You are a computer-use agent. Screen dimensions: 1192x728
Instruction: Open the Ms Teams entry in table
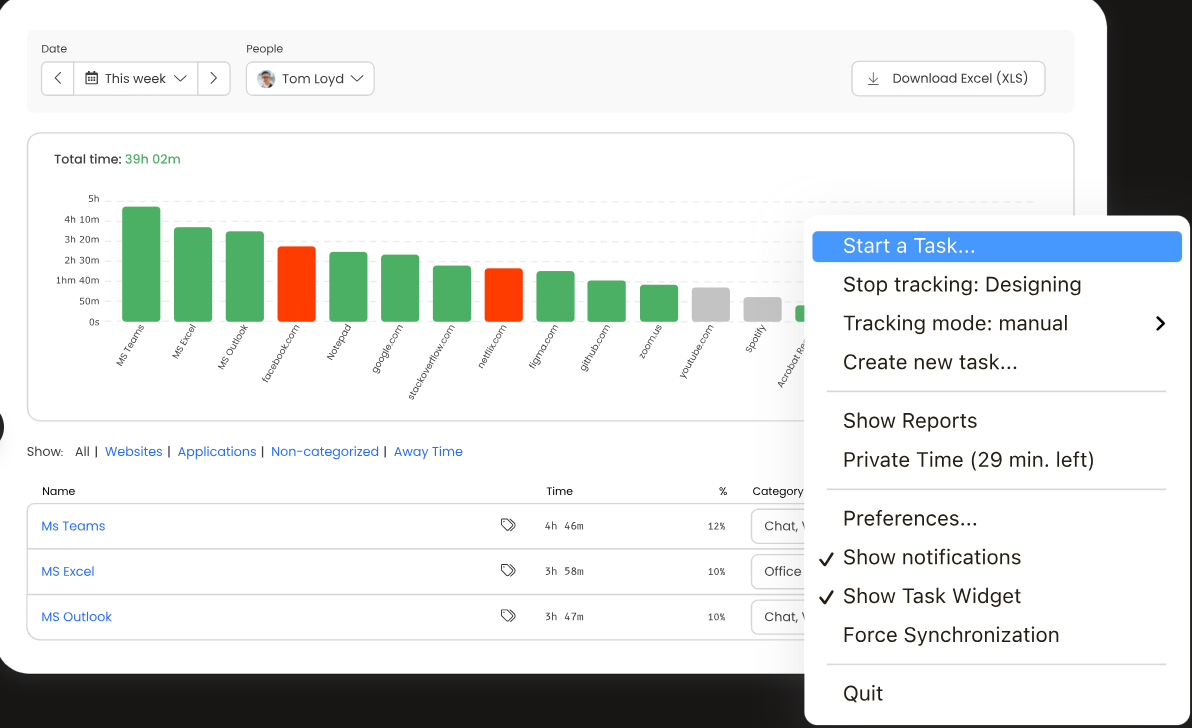point(73,526)
